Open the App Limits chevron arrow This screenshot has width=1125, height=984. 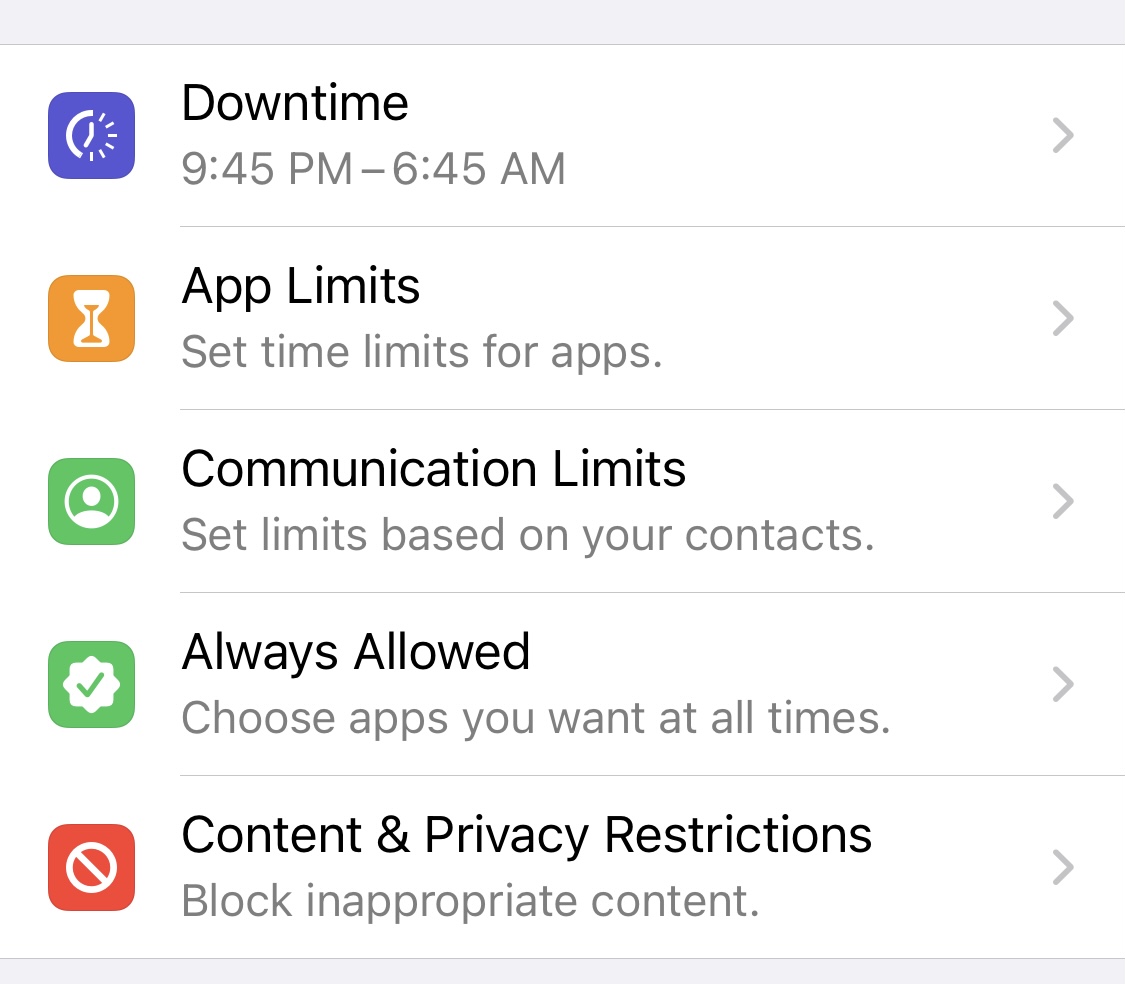click(1063, 318)
